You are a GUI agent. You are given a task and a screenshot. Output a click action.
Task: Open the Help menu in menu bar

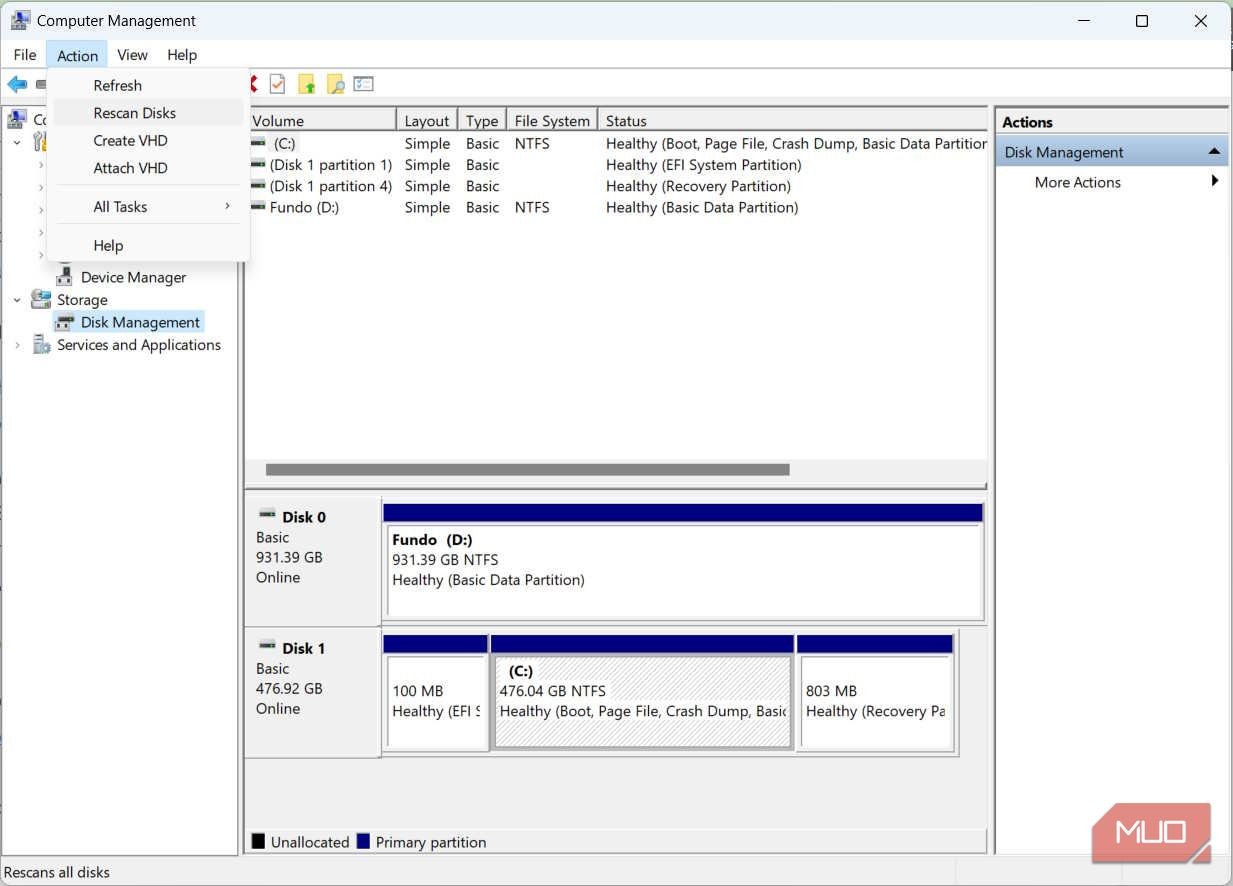(182, 55)
